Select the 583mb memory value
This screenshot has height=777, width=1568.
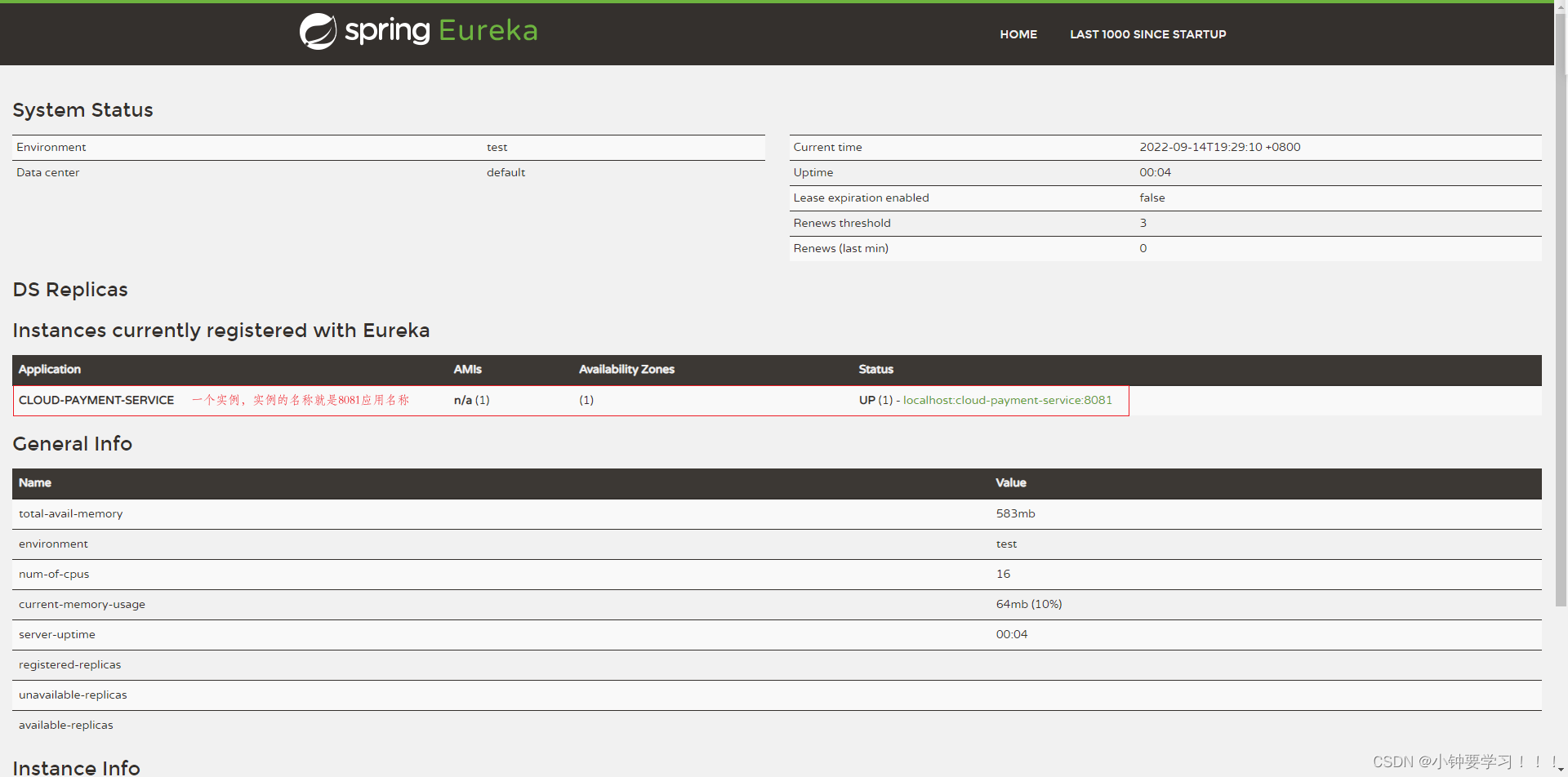point(1015,513)
